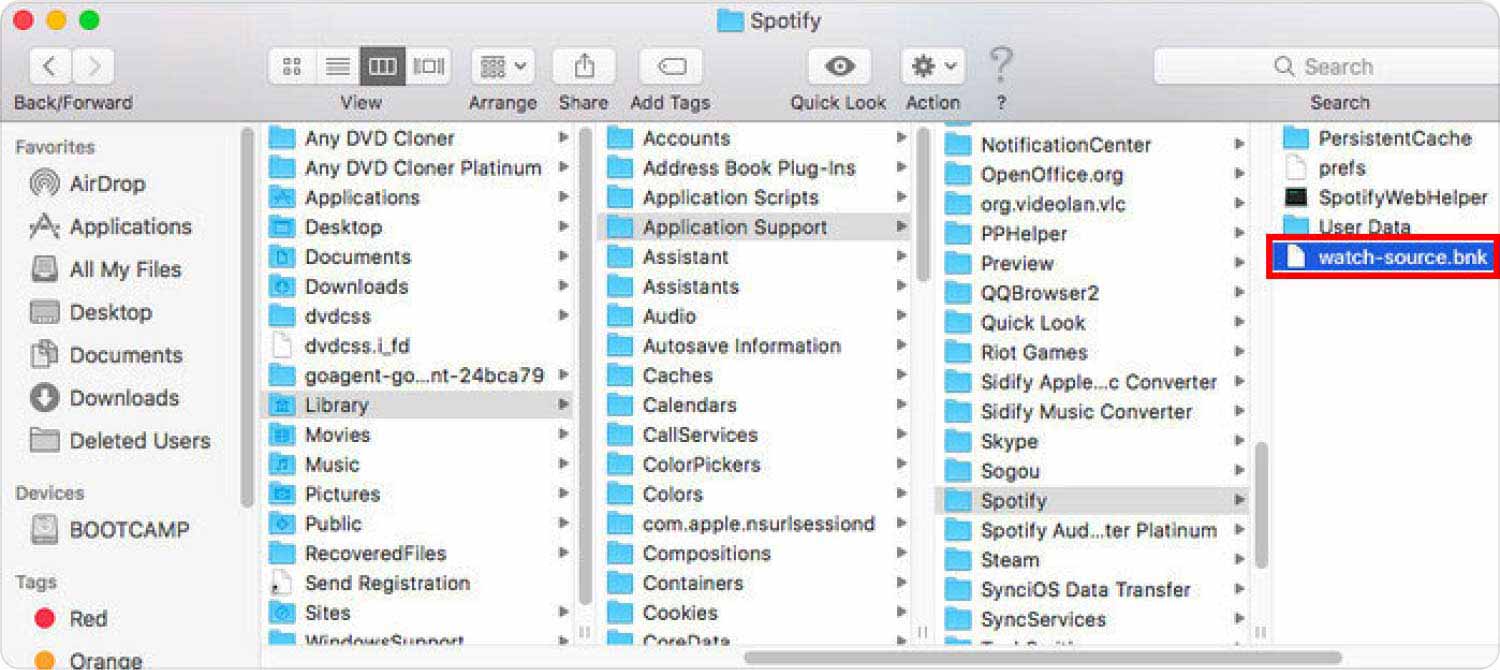Open Documents from sidebar Favorites
Image resolution: width=1500 pixels, height=670 pixels.
126,355
